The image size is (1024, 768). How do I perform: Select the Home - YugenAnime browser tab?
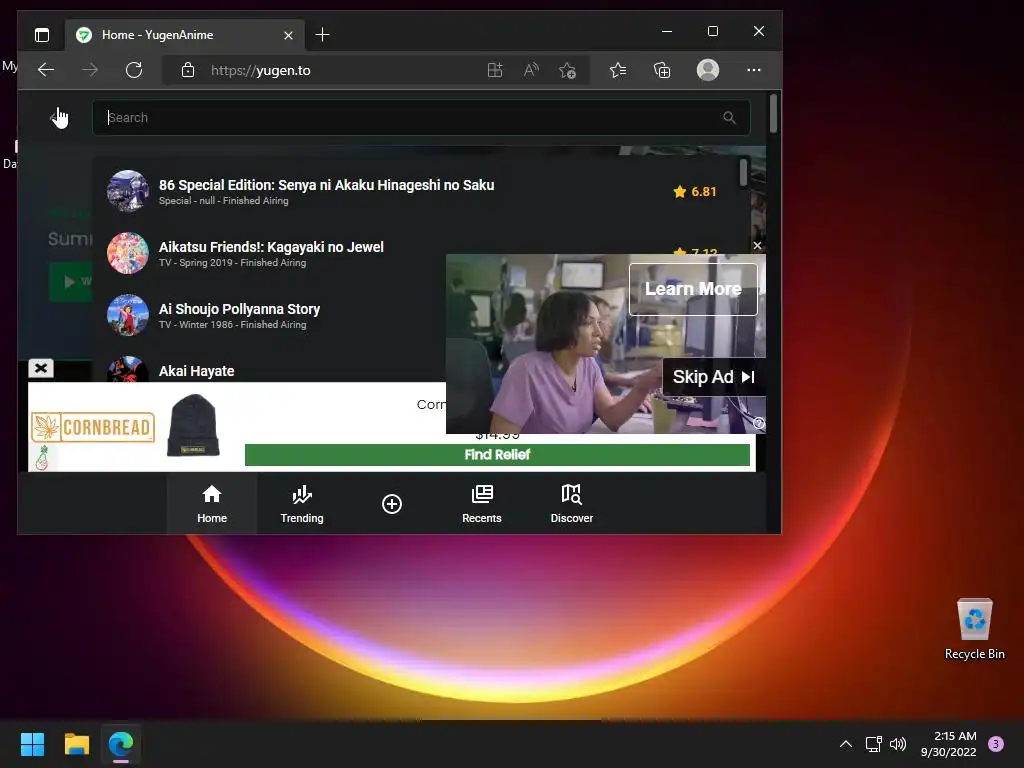click(185, 35)
